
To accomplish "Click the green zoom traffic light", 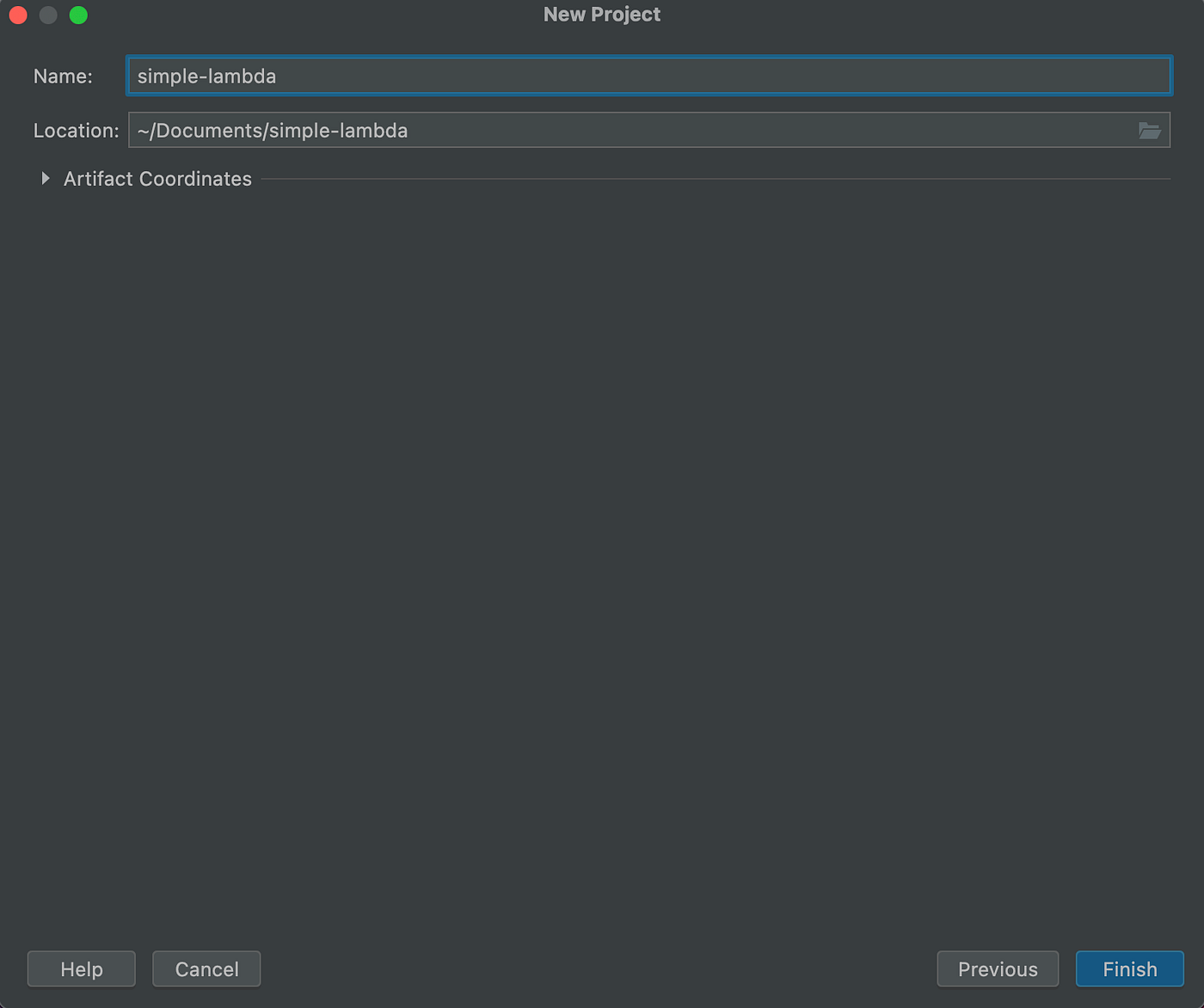I will 78,15.
